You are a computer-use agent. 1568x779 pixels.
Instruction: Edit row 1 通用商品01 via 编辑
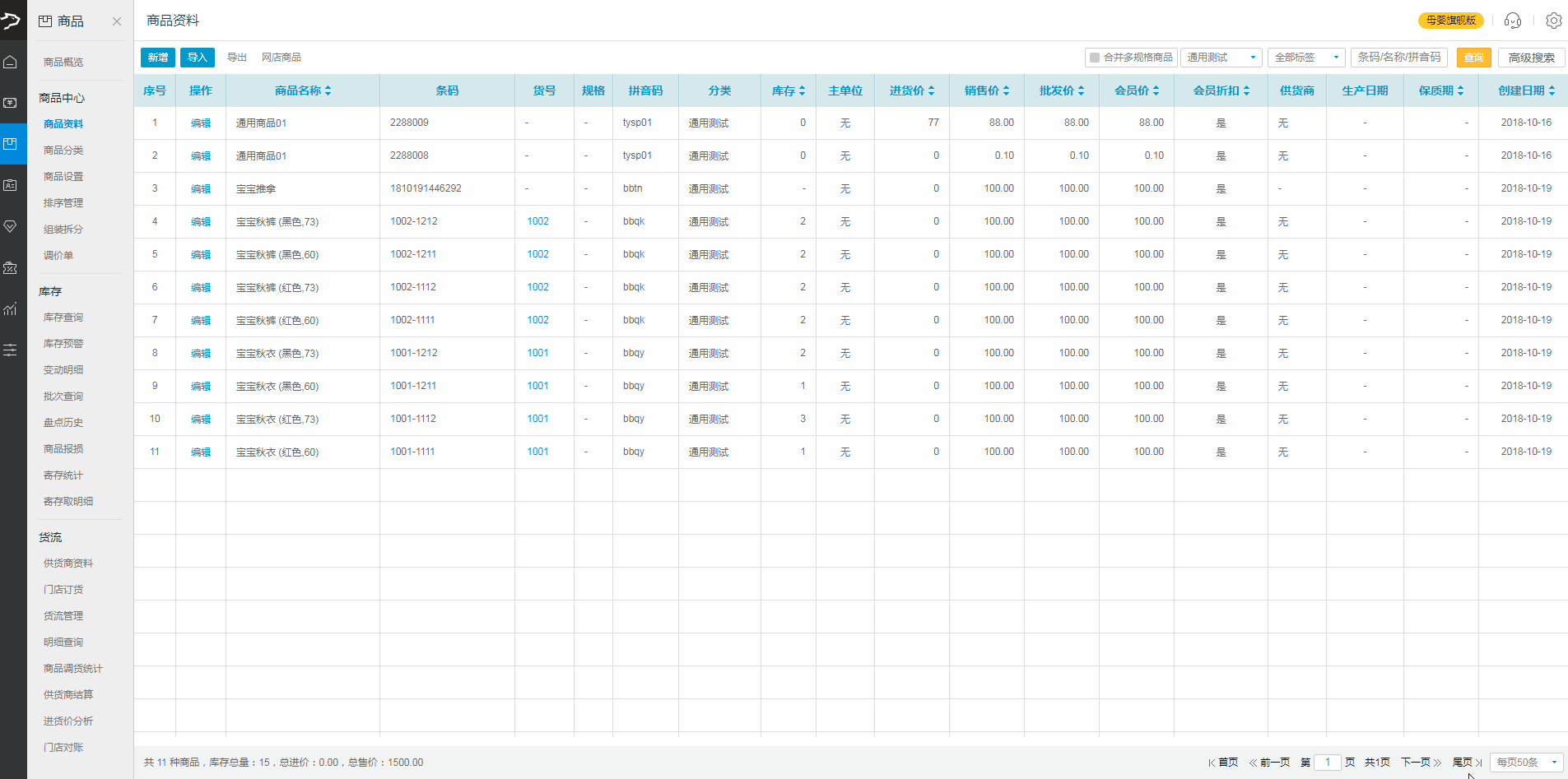(201, 123)
